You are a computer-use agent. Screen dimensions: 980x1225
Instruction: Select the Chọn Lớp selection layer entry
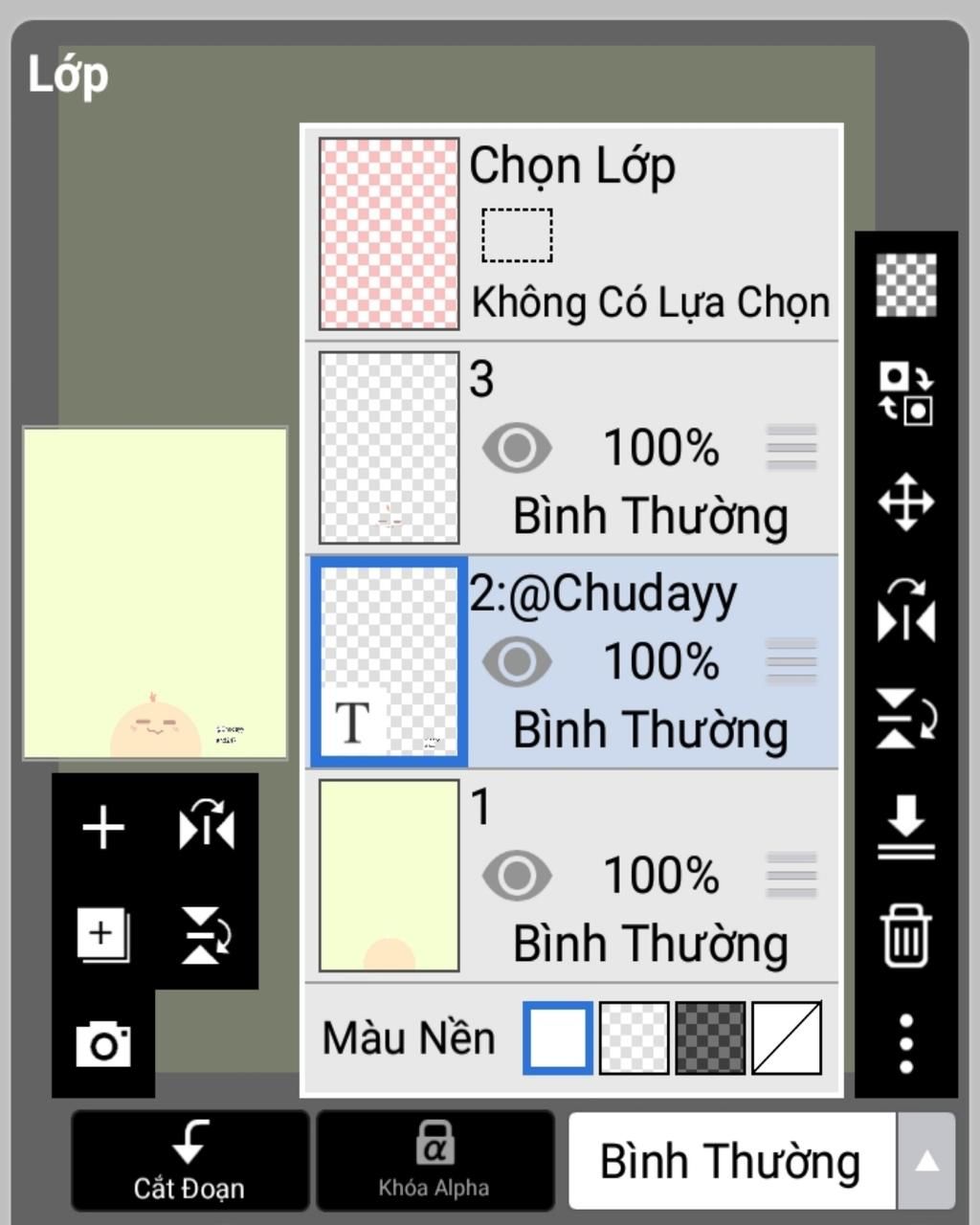coord(572,234)
